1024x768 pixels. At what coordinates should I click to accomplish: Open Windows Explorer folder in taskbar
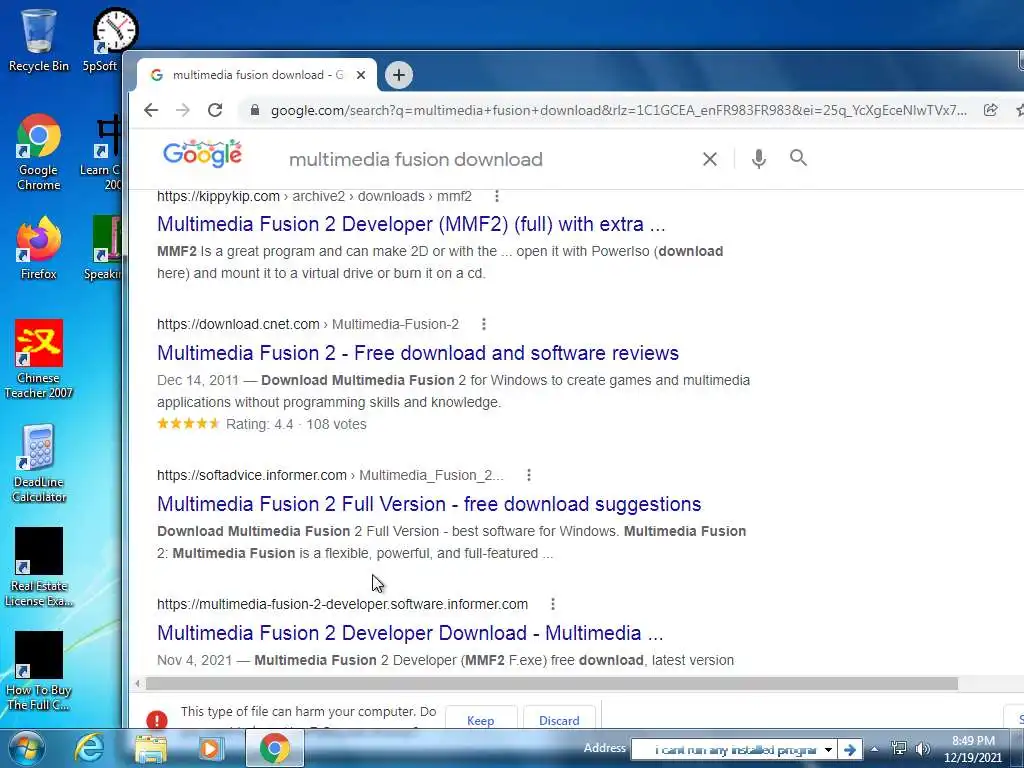(x=150, y=749)
